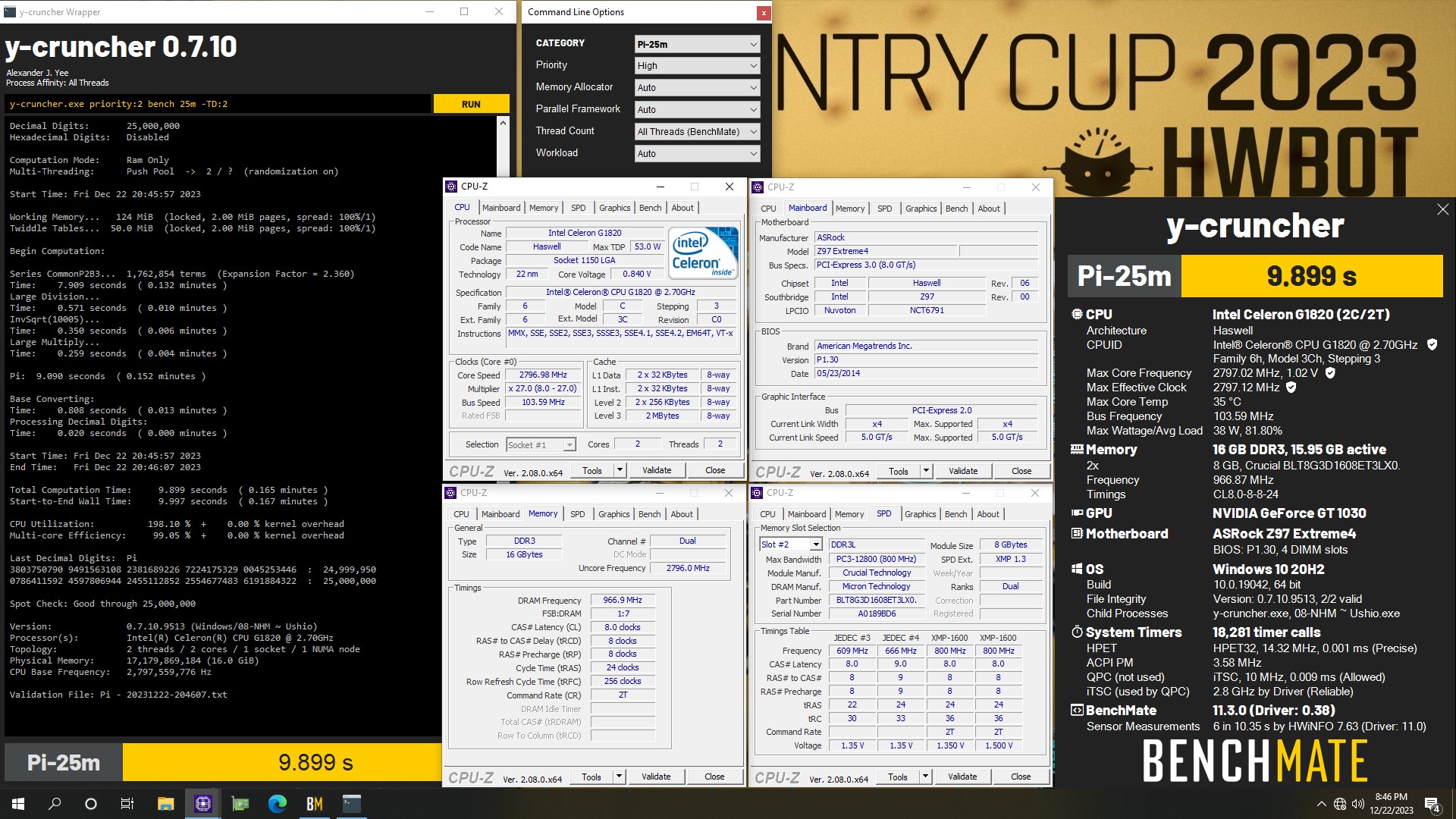The width and height of the screenshot is (1456, 819).
Task: Open network status tray icon
Action: pyautogui.click(x=1339, y=804)
